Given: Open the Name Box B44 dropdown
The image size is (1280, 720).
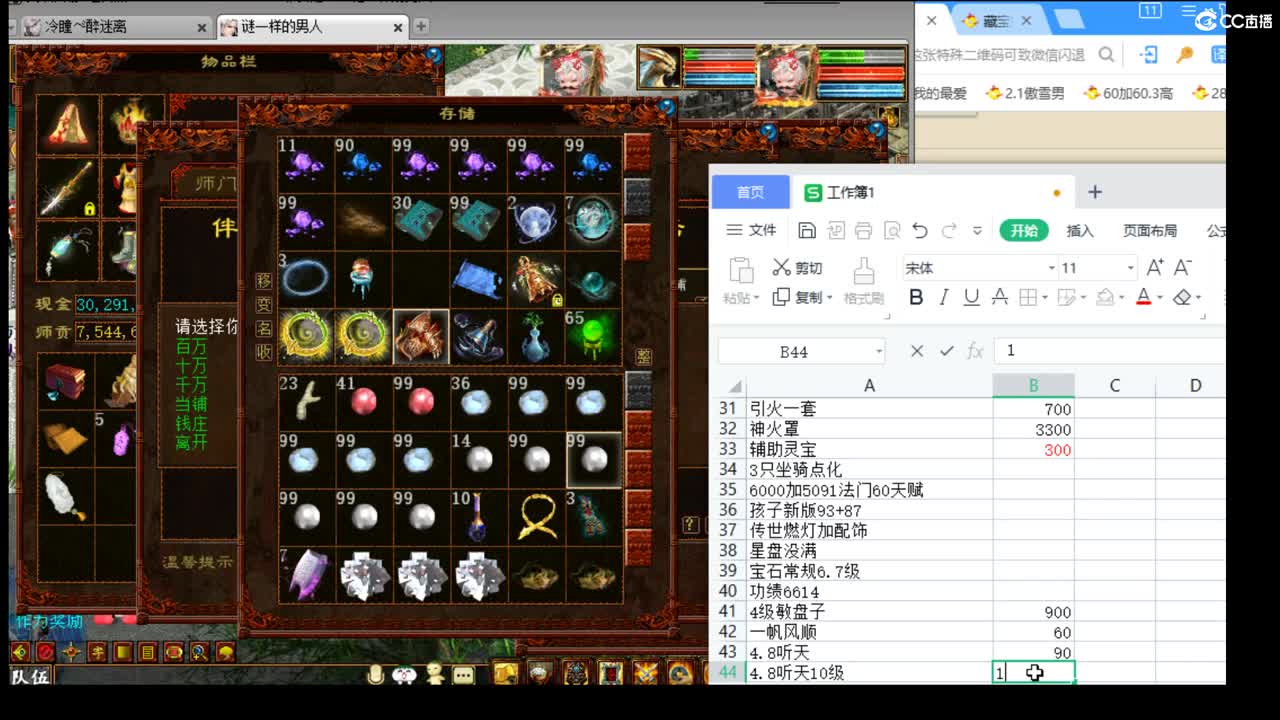Looking at the screenshot, I should click(x=879, y=351).
